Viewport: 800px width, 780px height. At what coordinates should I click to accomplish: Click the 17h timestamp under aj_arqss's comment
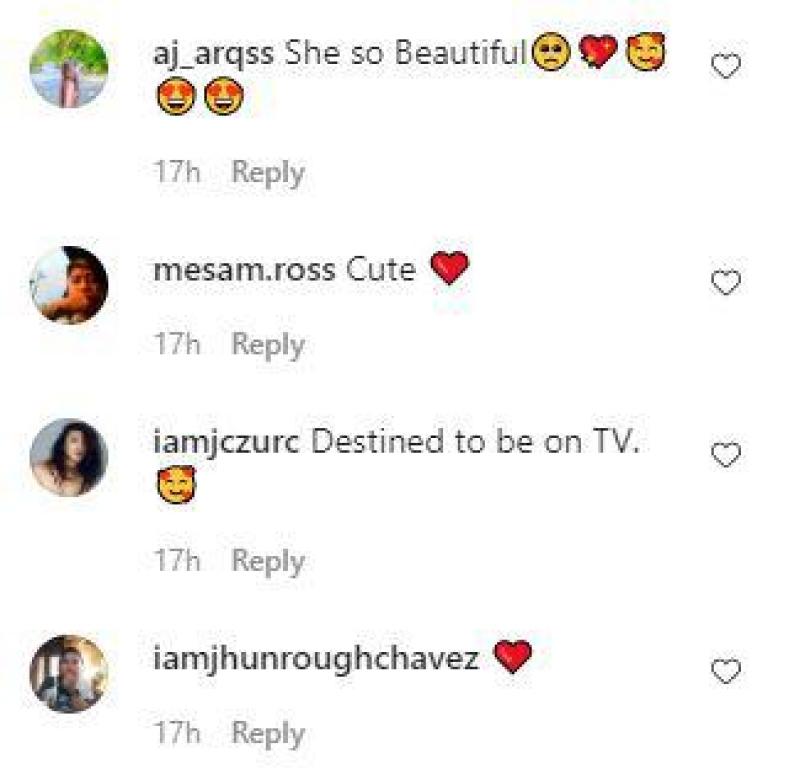coord(177,171)
